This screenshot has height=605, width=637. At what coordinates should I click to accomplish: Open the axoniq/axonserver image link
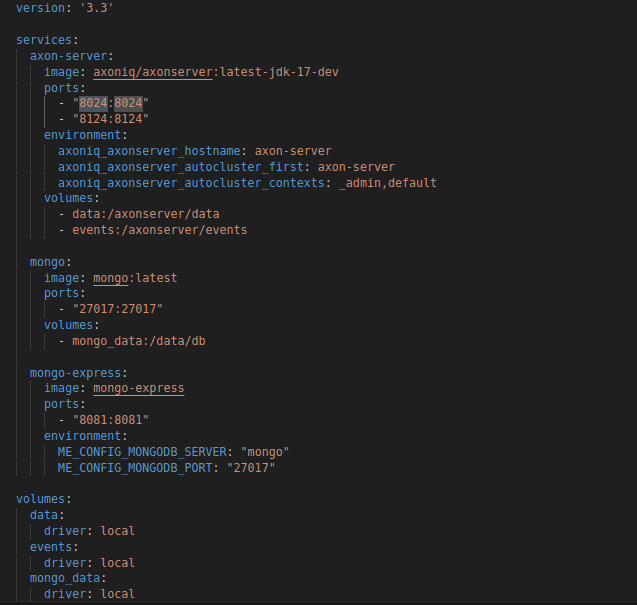pyautogui.click(x=151, y=72)
